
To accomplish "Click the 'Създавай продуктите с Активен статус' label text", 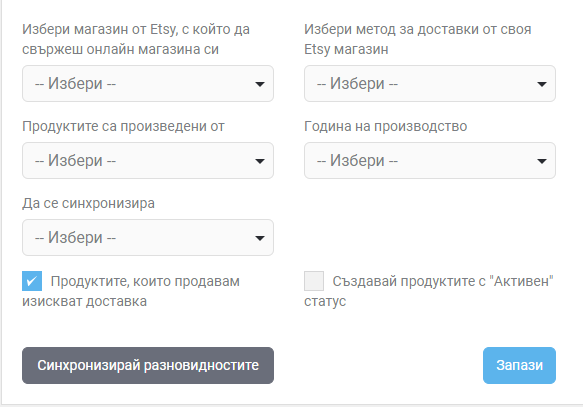I will tap(429, 291).
